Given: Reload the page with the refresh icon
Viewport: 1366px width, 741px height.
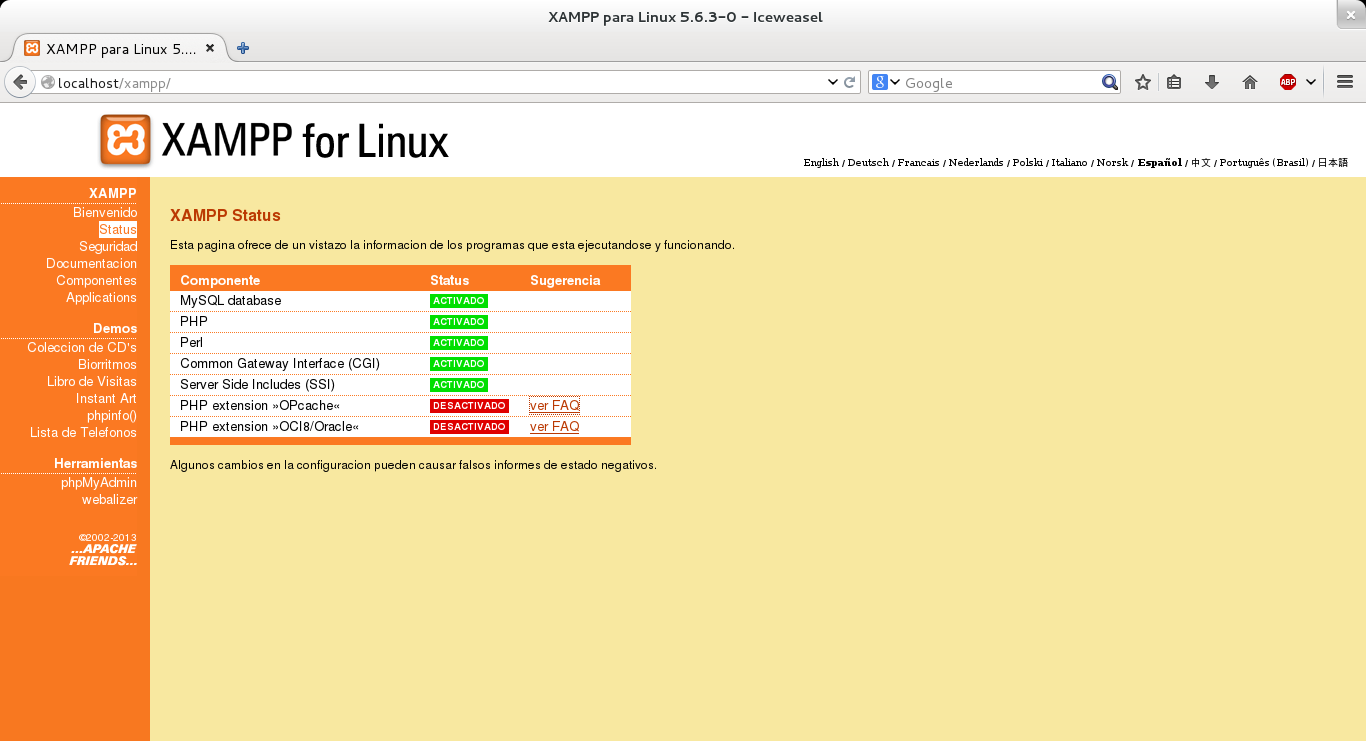Looking at the screenshot, I should [850, 83].
